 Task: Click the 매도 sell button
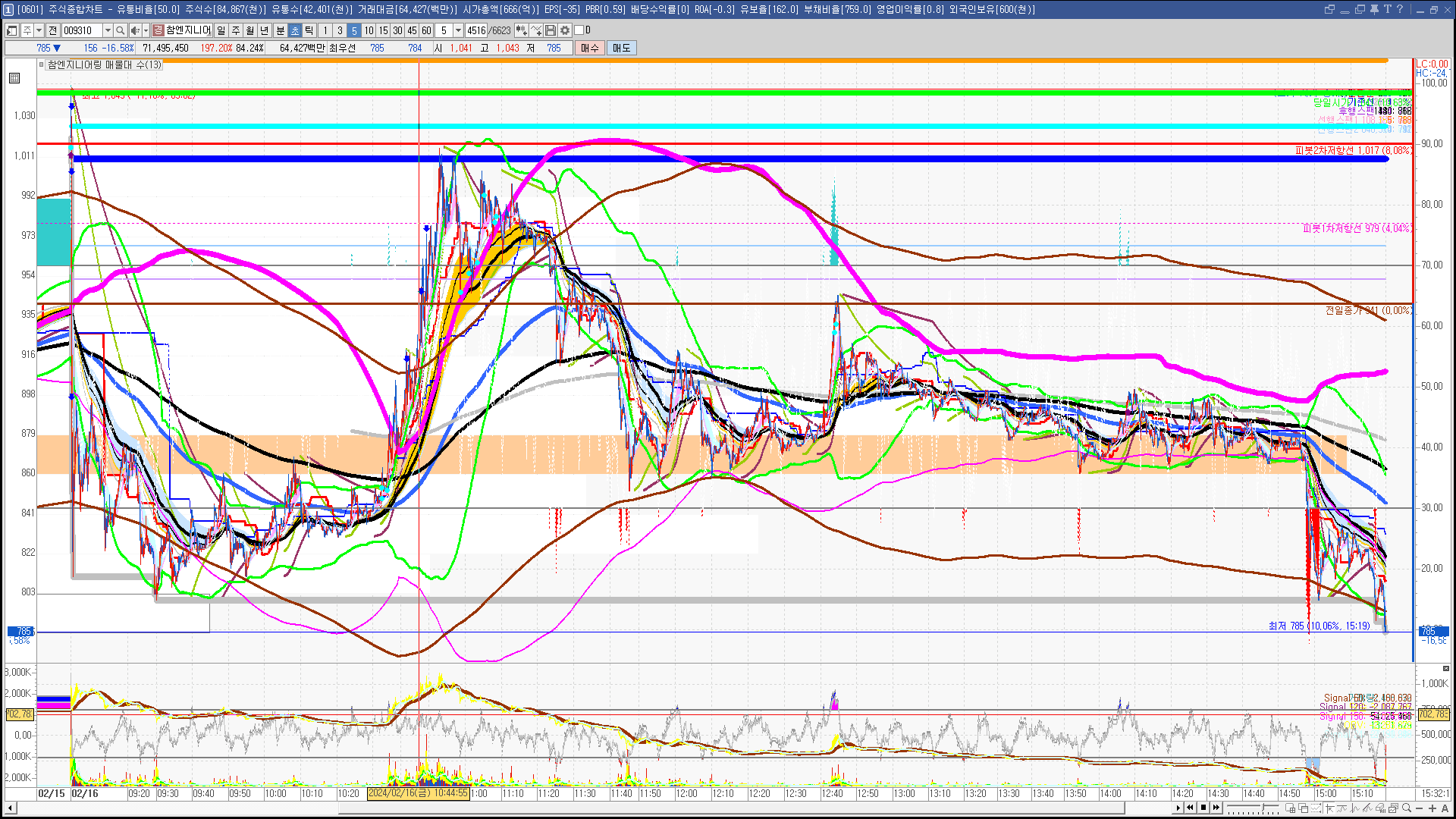621,48
